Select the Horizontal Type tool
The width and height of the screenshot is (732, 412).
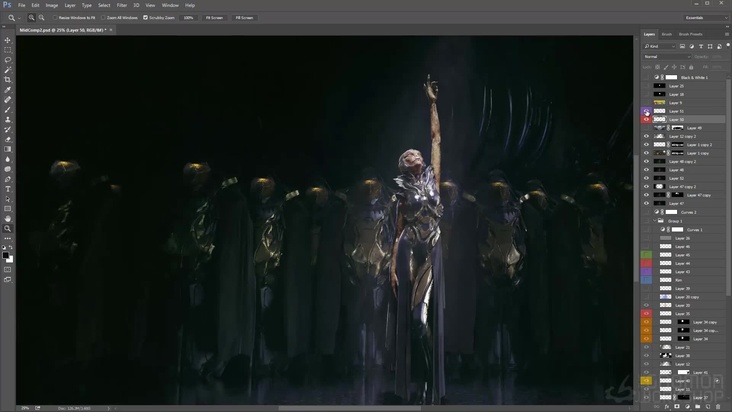[x=8, y=189]
